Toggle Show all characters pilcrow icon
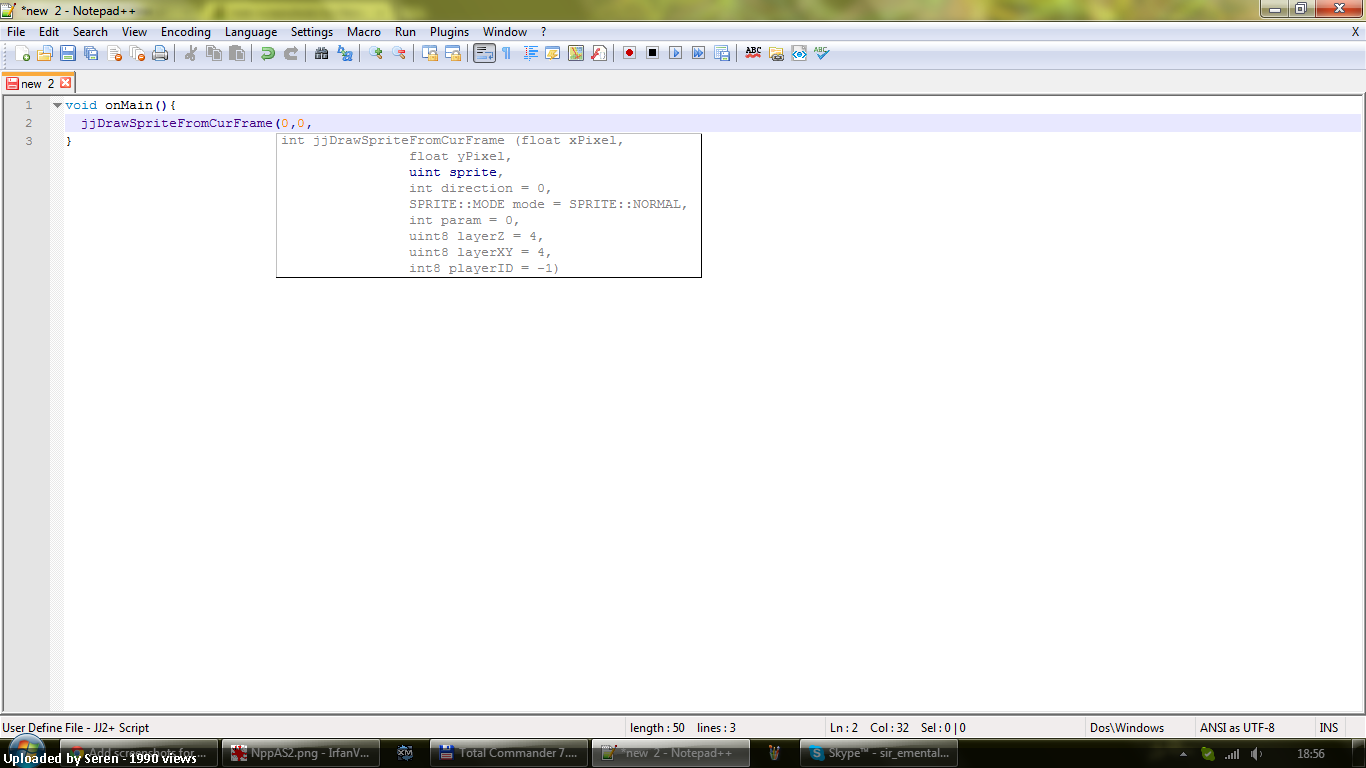1366x768 pixels. [507, 53]
